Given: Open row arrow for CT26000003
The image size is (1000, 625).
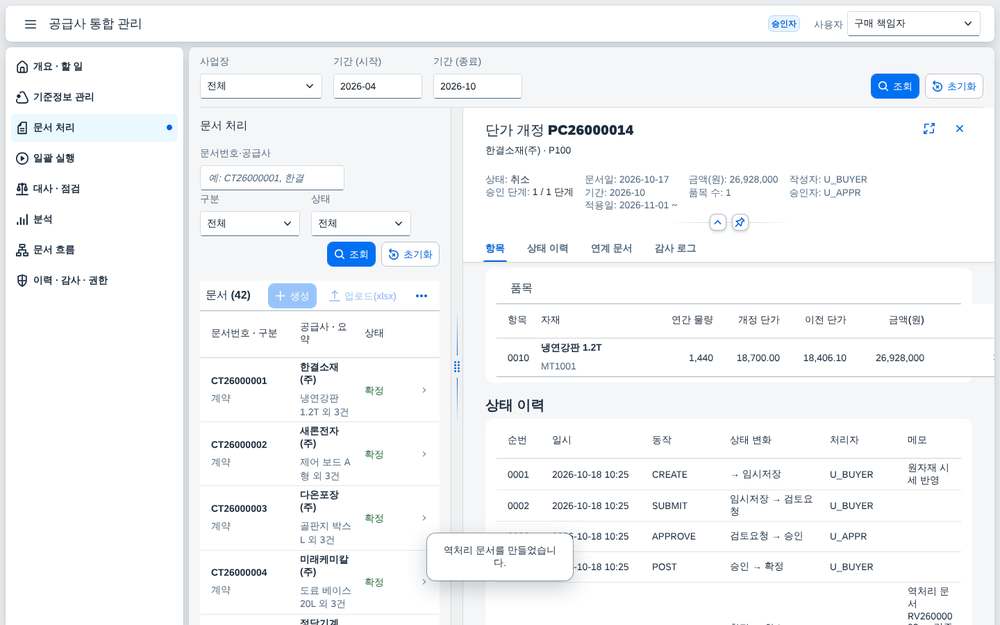Looking at the screenshot, I should 424,518.
